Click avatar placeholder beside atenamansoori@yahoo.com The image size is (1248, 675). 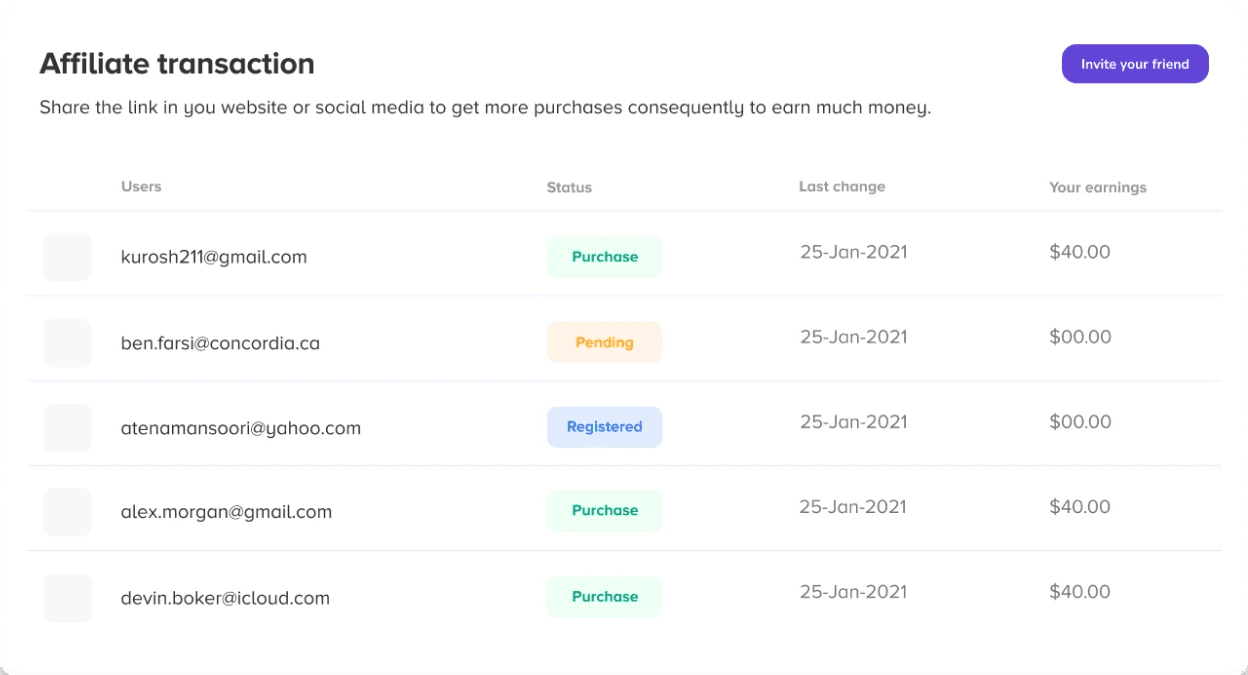click(x=67, y=428)
